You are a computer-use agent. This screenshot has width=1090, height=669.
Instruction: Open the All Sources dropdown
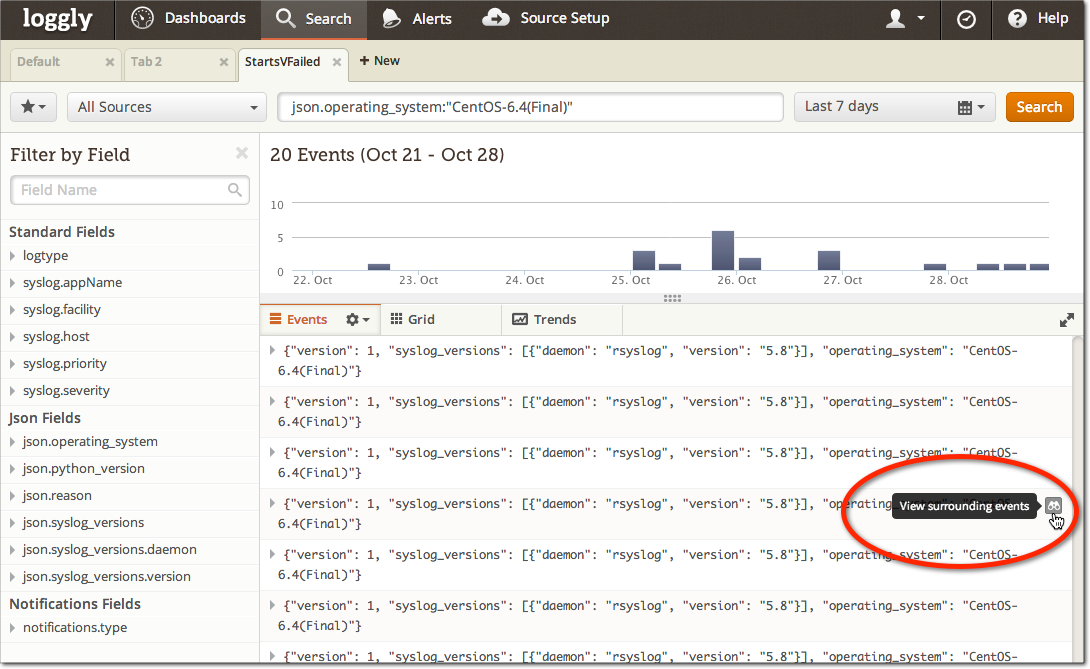point(166,106)
